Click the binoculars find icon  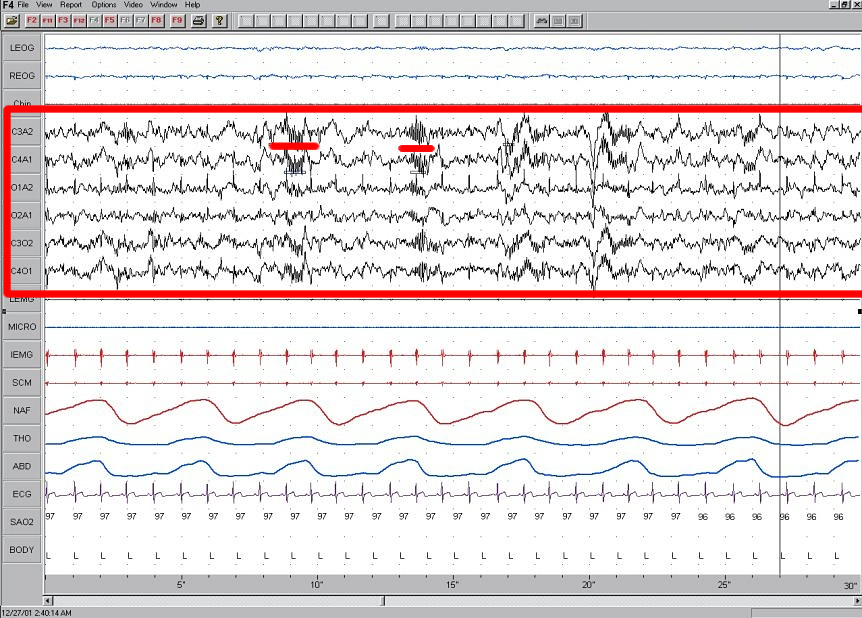pos(542,20)
